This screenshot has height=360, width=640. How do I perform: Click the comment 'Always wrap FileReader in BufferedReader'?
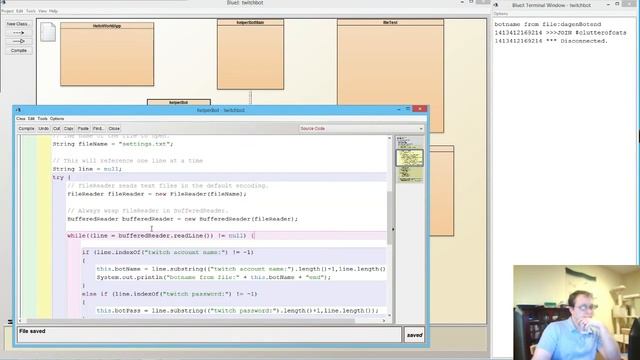pos(147,211)
